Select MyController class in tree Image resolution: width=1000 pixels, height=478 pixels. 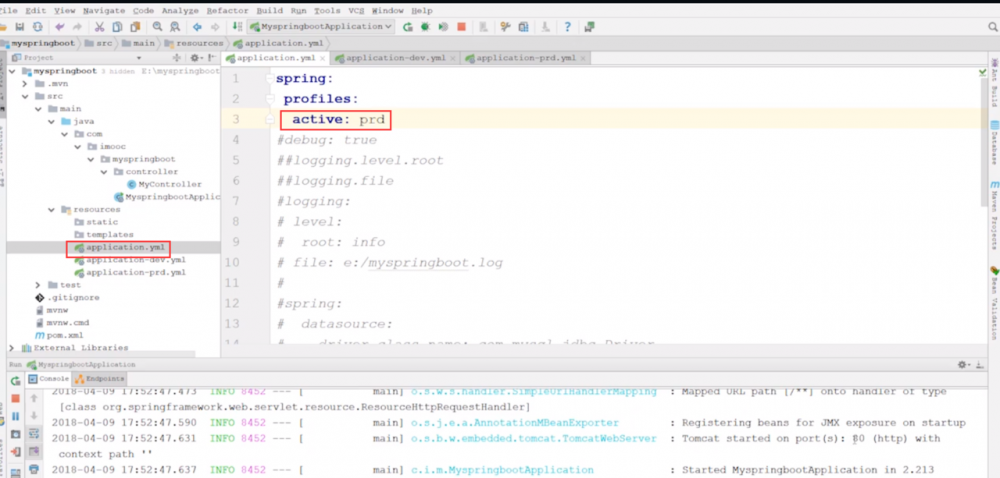tap(165, 184)
